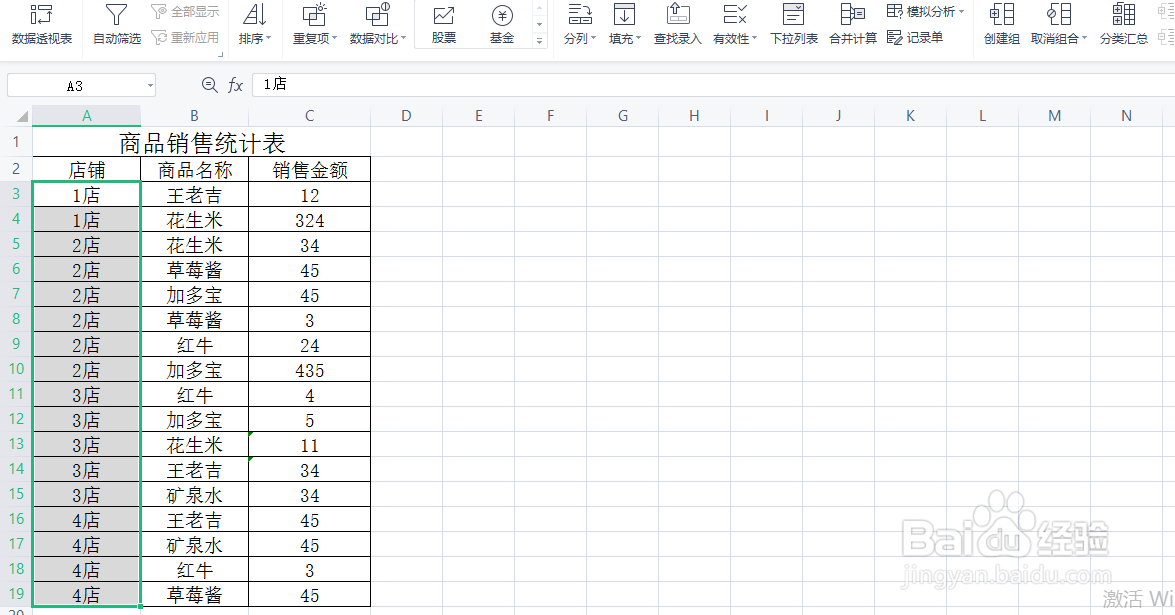Click the formula bar showing 1店
Image resolution: width=1175 pixels, height=615 pixels.
(712, 85)
